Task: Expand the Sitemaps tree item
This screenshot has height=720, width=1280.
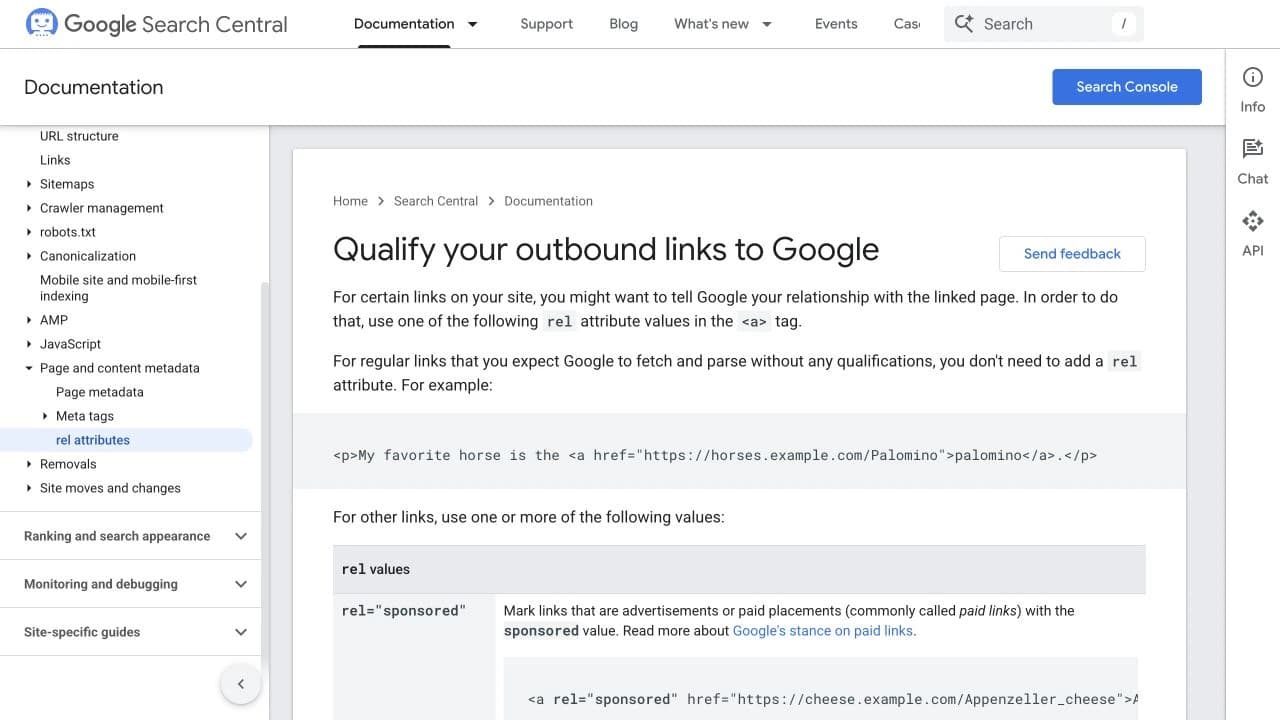Action: [x=29, y=184]
